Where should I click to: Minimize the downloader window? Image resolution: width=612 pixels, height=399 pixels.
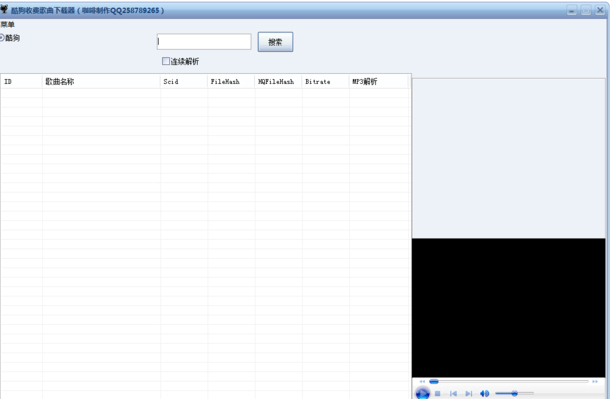(572, 11)
